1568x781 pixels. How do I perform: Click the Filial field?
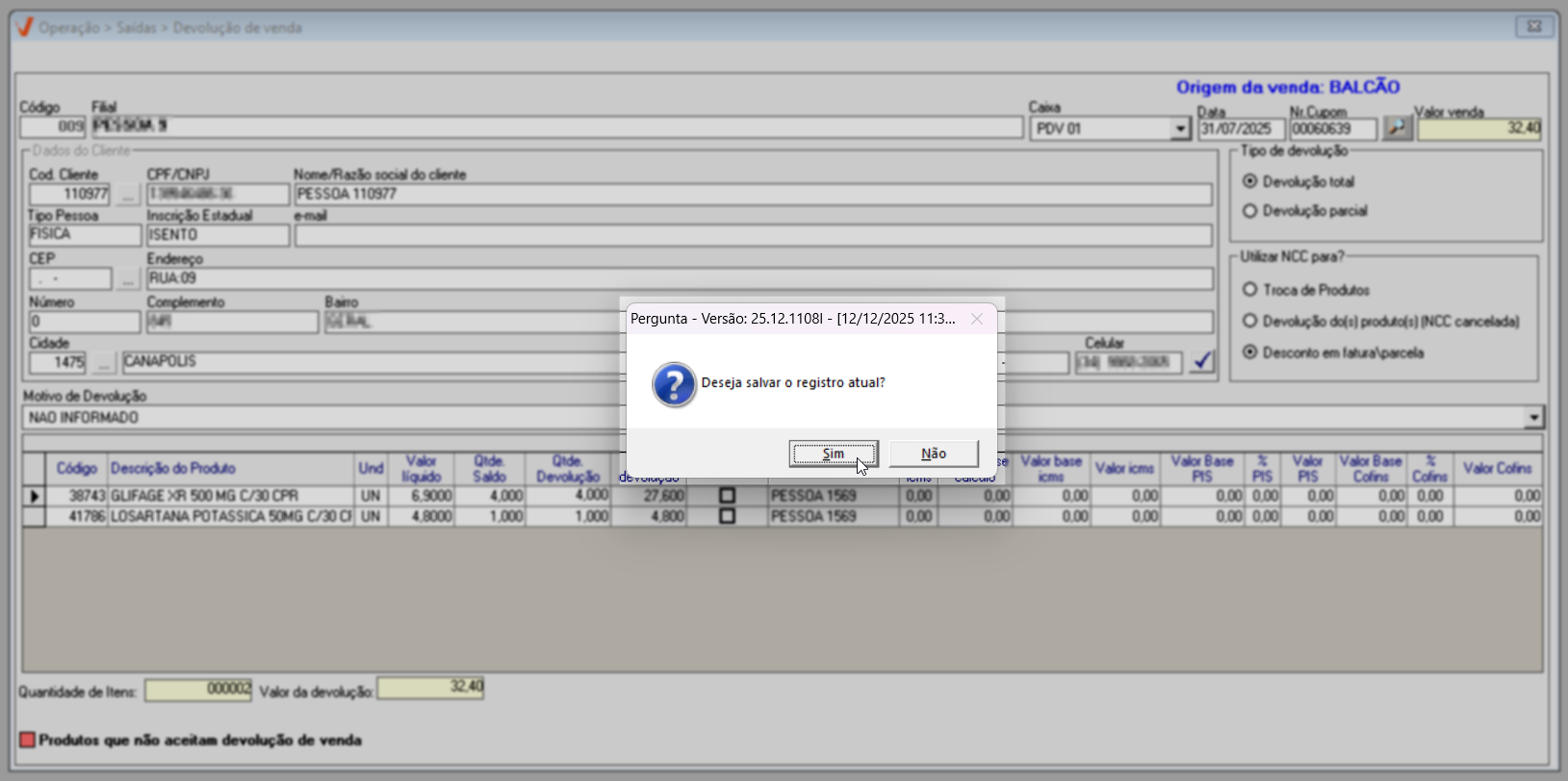point(556,126)
